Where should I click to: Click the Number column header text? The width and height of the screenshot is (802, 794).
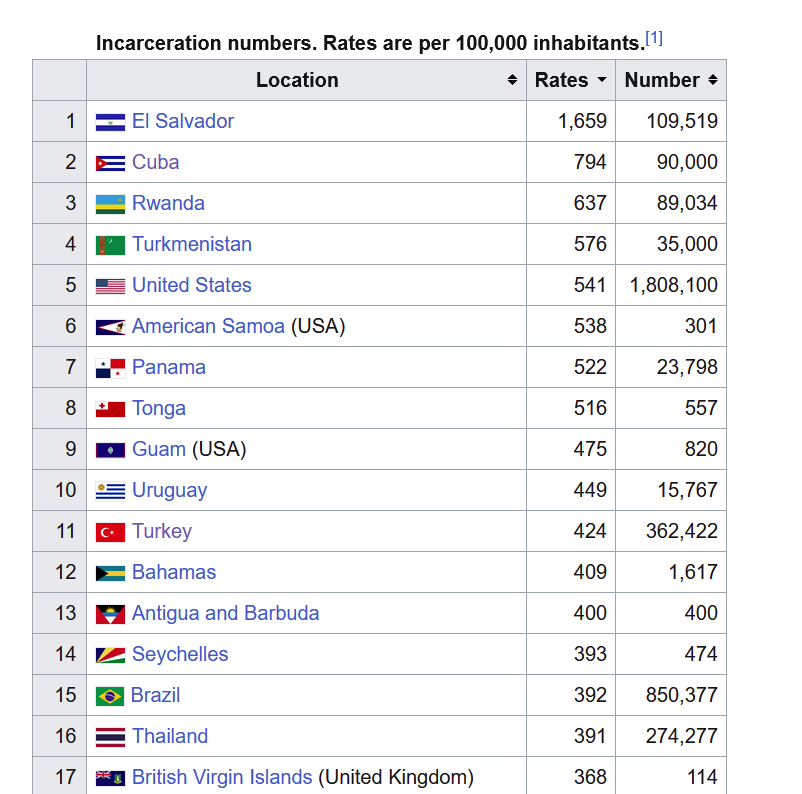tap(662, 80)
